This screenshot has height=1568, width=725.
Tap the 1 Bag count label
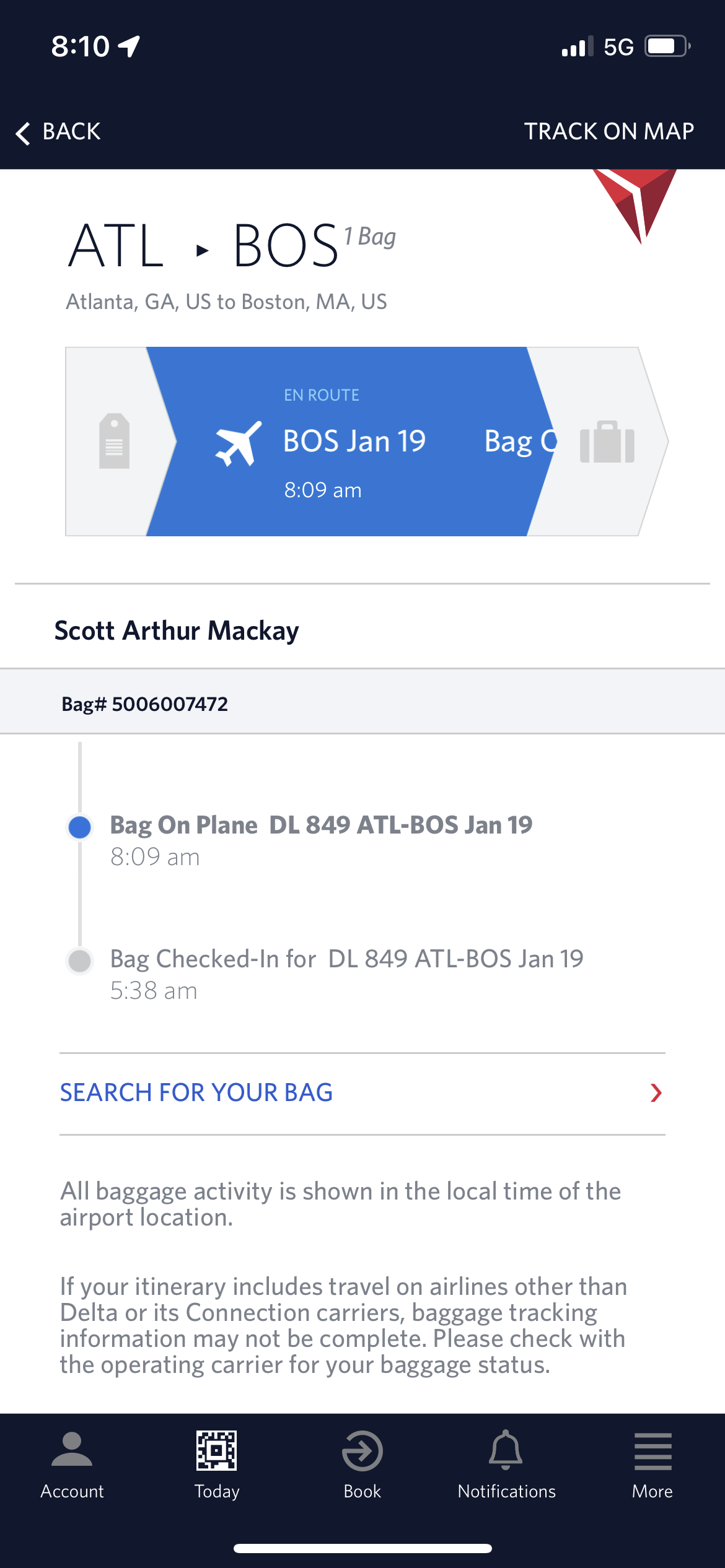pyautogui.click(x=370, y=237)
